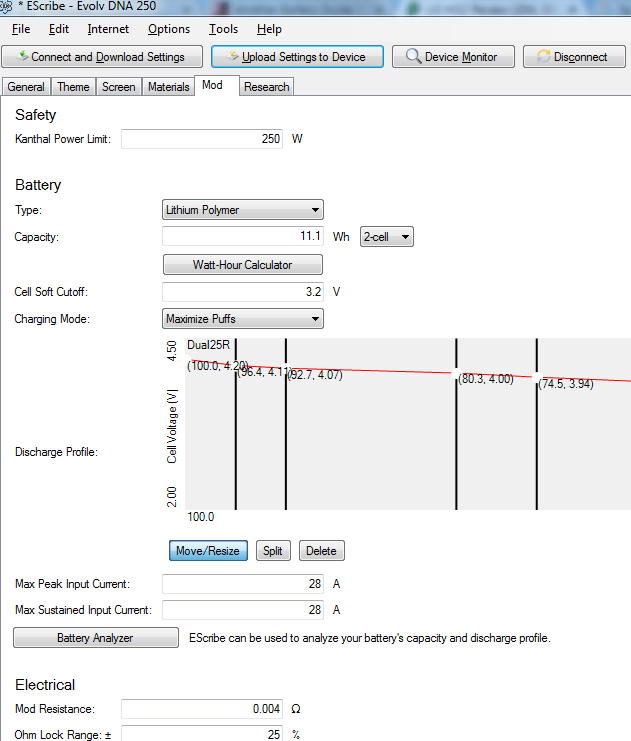Click the Disconnect button

click(x=574, y=57)
